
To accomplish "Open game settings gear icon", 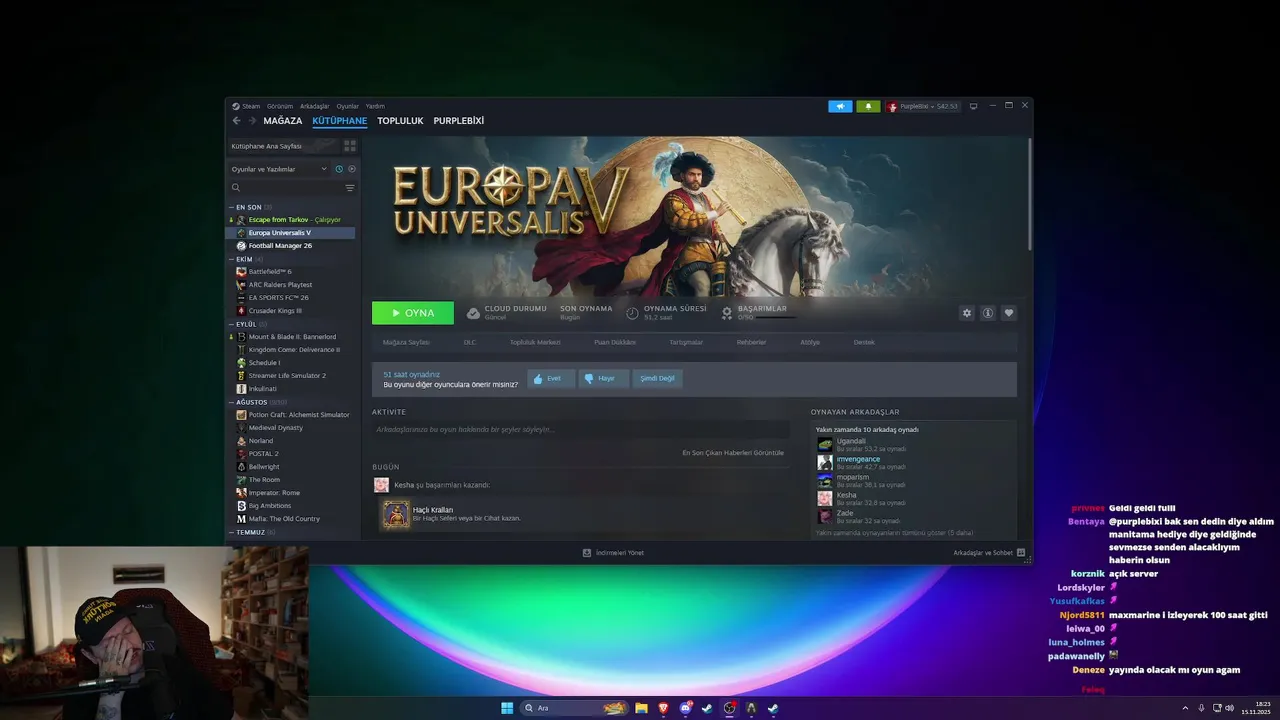I will pos(967,313).
